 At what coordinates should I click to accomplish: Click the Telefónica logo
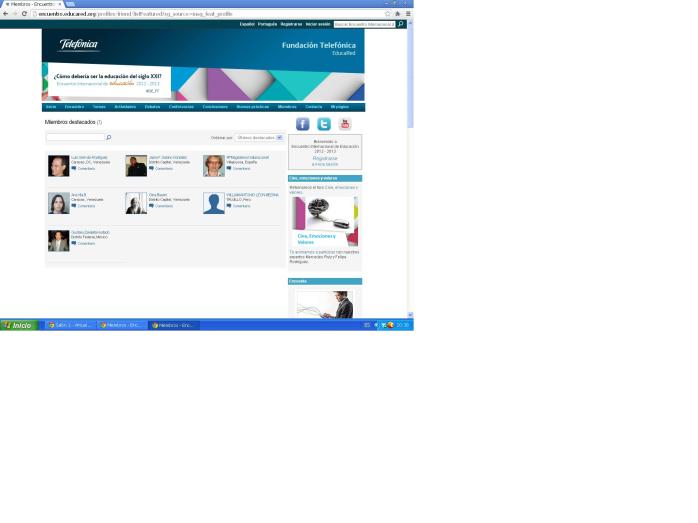(79, 45)
